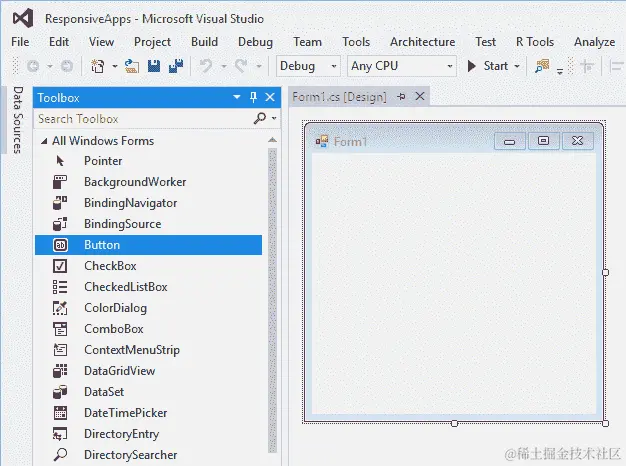Pick the ColorDialog icon
The image size is (626, 466).
coord(60,308)
